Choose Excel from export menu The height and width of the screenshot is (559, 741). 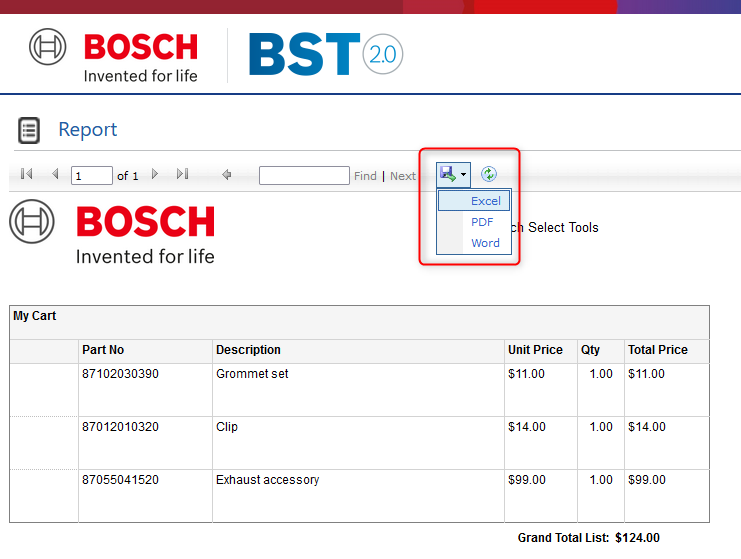click(x=485, y=201)
